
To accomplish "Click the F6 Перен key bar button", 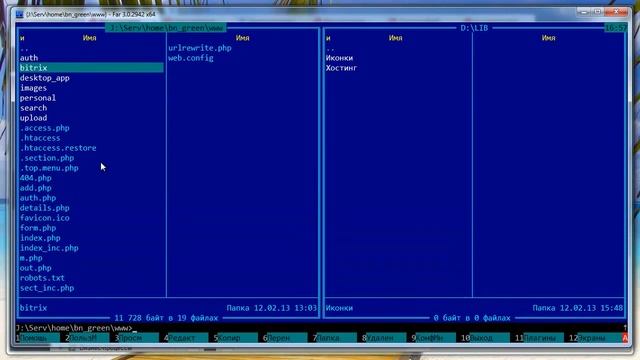I will pos(285,338).
